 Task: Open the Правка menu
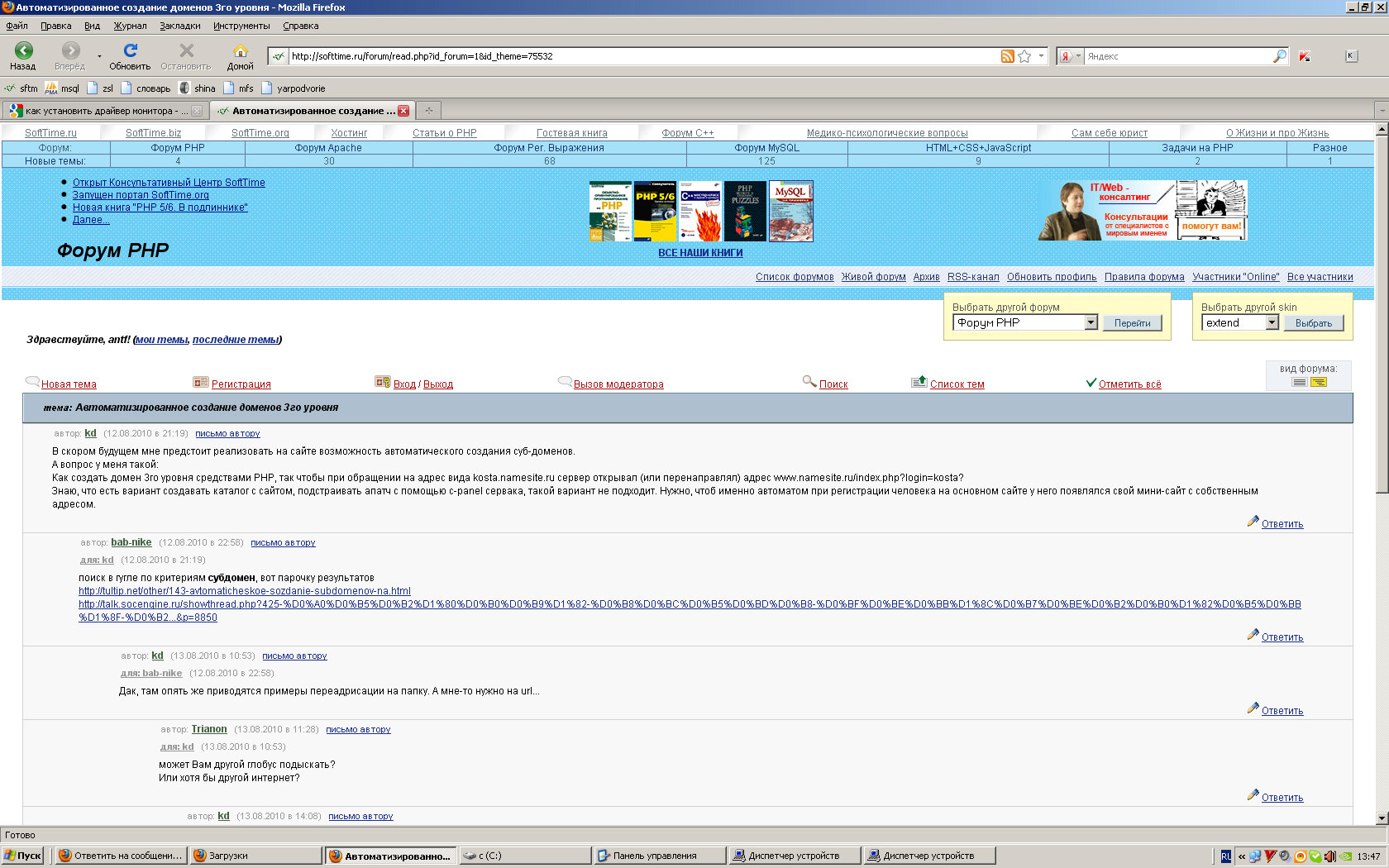coord(56,26)
